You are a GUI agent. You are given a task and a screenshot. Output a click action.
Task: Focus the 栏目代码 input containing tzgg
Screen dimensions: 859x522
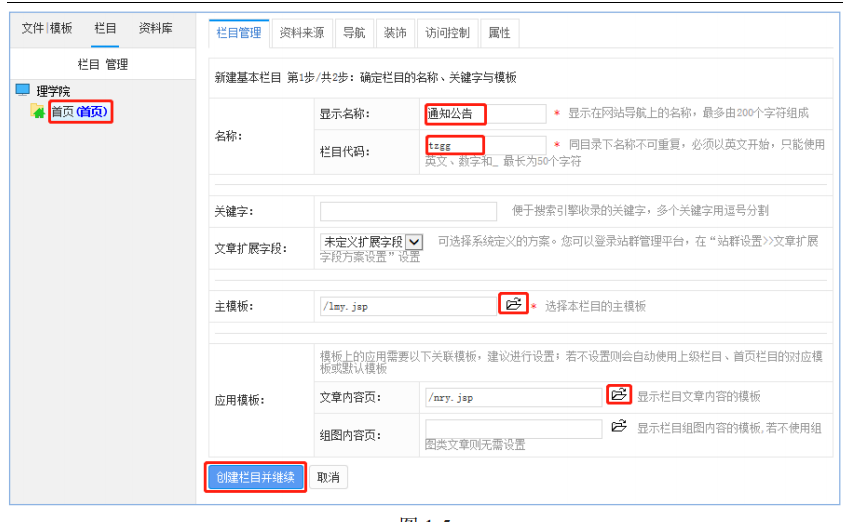point(486,145)
